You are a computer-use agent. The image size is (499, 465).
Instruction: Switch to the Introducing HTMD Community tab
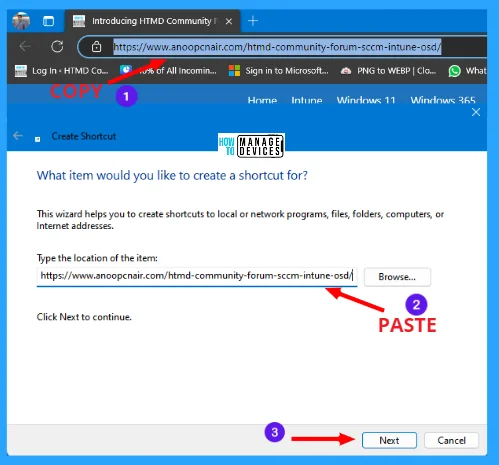(x=153, y=21)
